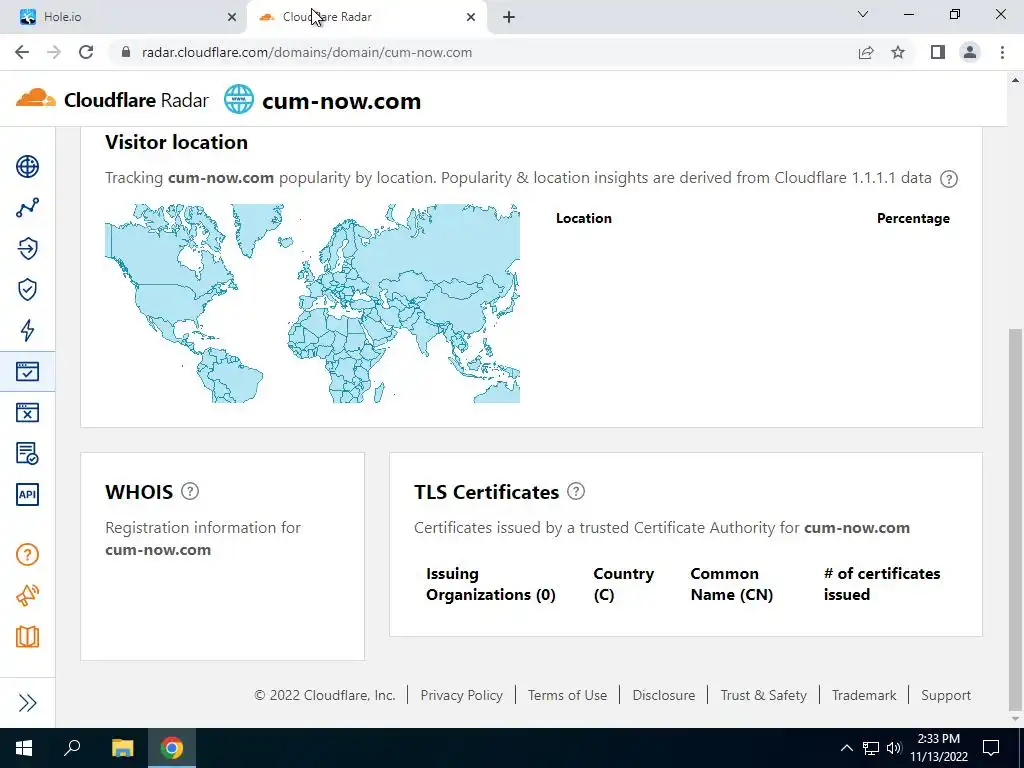Open the window with X outage icon

27,412
